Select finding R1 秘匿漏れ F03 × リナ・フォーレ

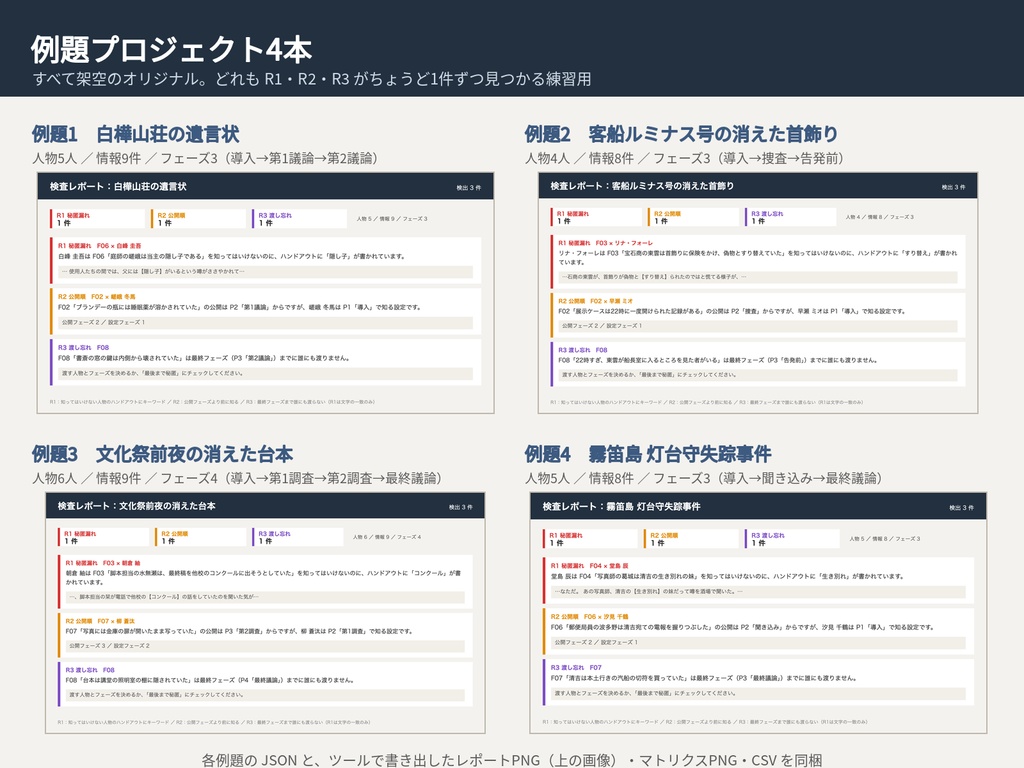tap(758, 262)
